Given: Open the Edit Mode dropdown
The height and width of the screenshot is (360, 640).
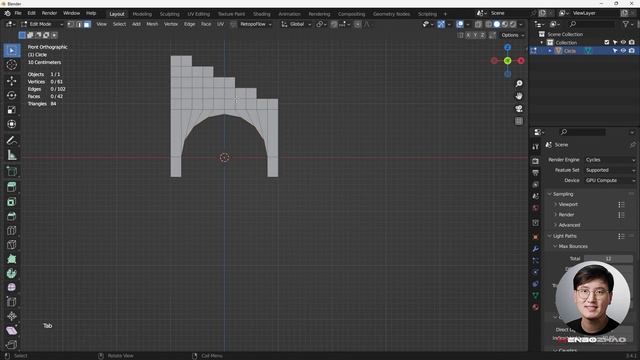Looking at the screenshot, I should pos(42,24).
